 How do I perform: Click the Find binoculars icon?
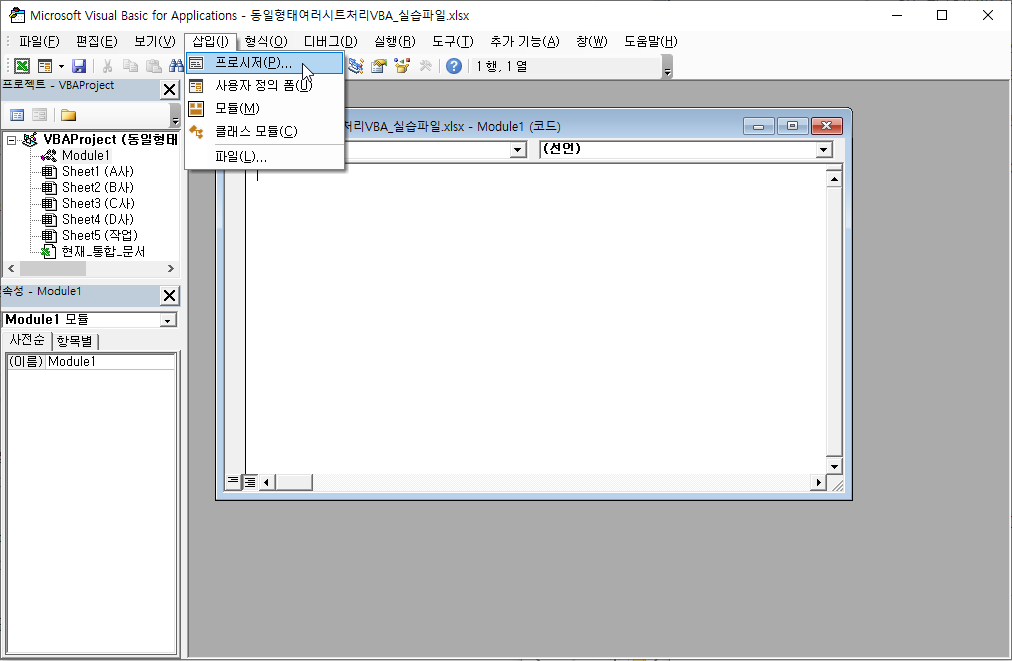pos(176,66)
